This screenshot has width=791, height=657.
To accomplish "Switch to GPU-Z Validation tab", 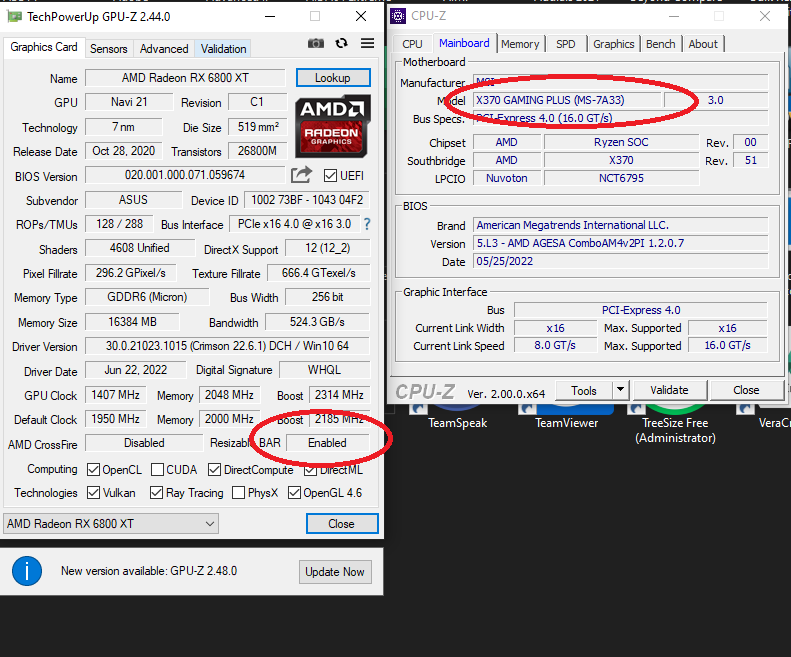I will tap(223, 49).
